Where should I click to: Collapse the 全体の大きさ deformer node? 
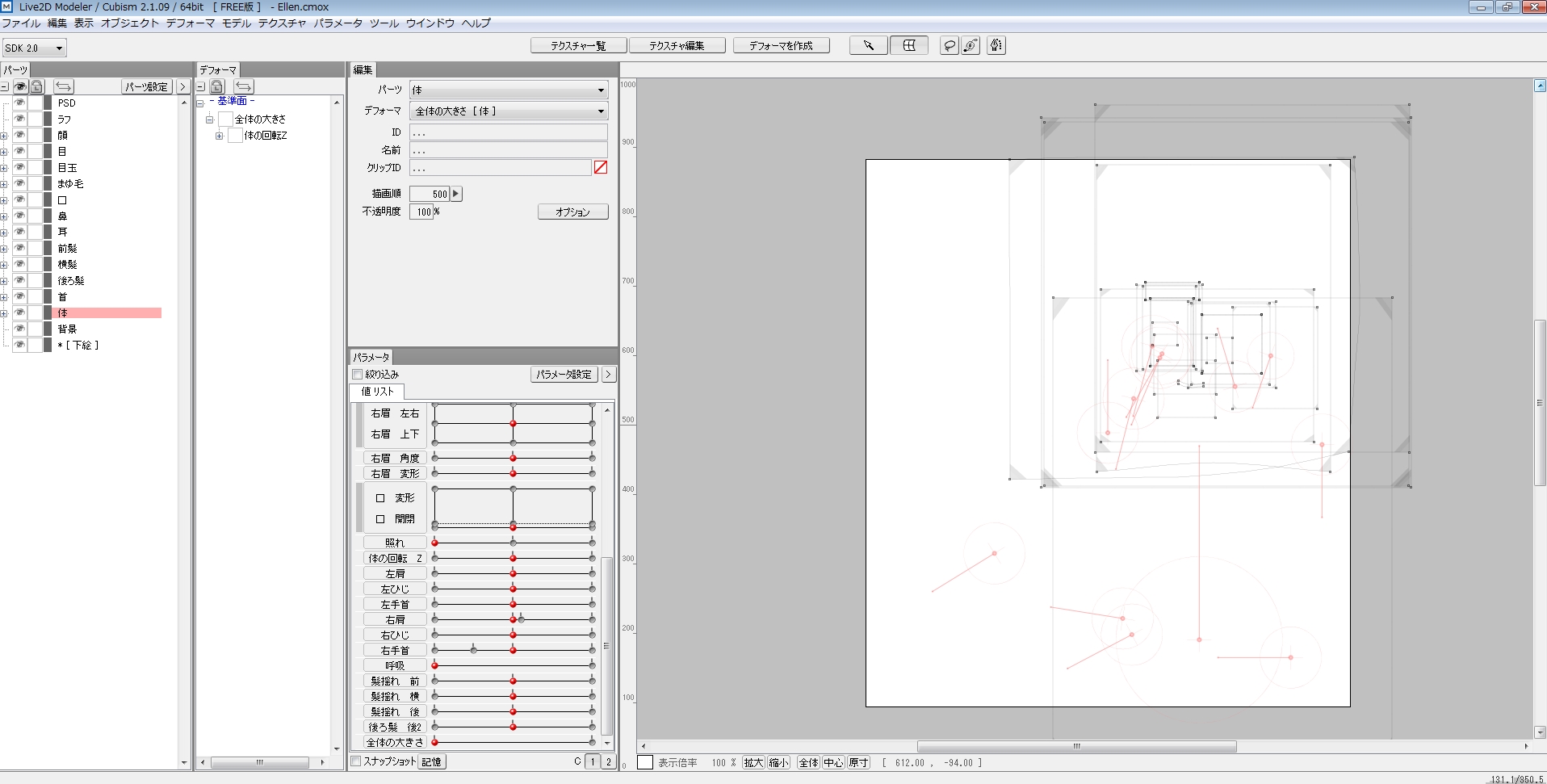(209, 119)
